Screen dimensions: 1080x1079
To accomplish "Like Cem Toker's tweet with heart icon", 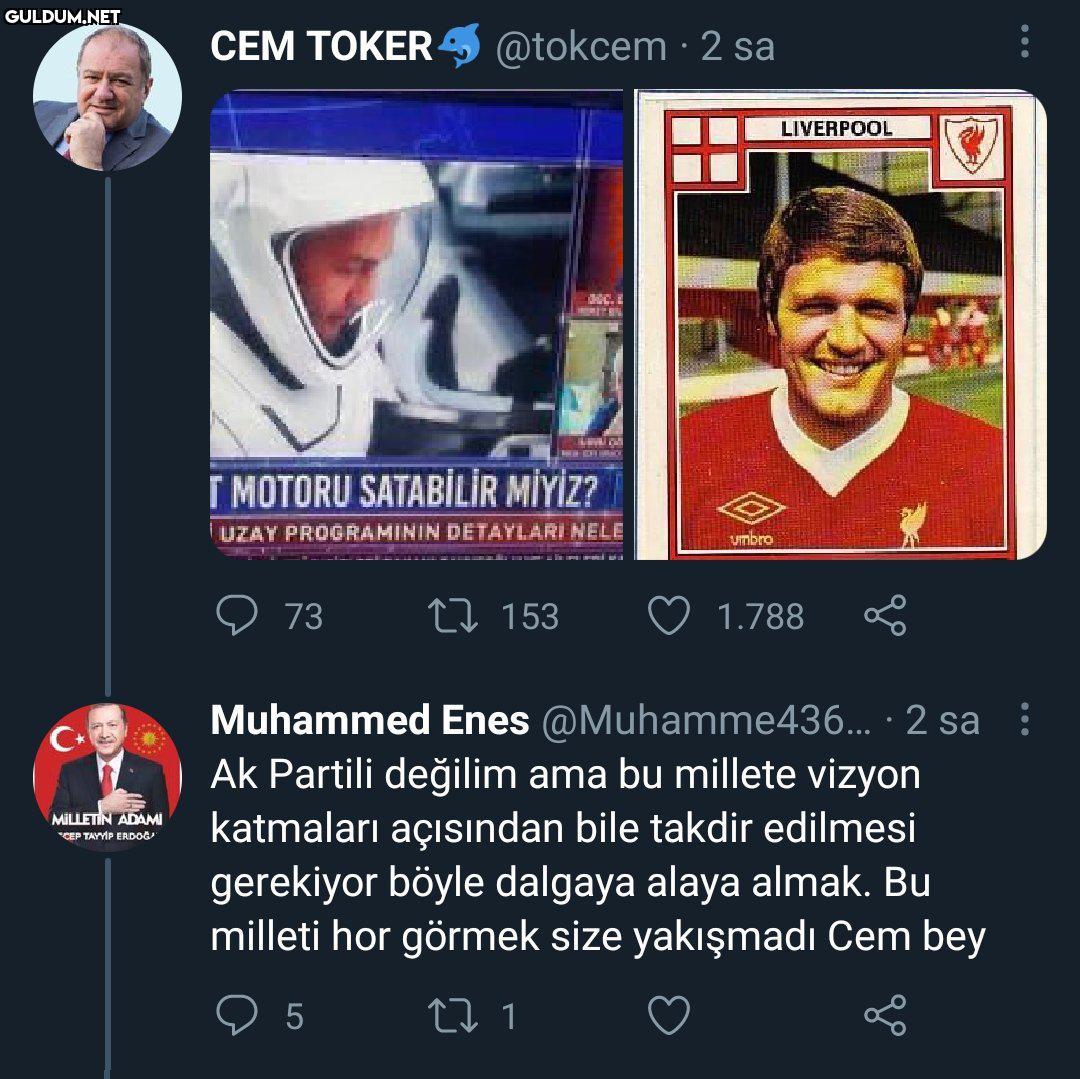I will [669, 615].
